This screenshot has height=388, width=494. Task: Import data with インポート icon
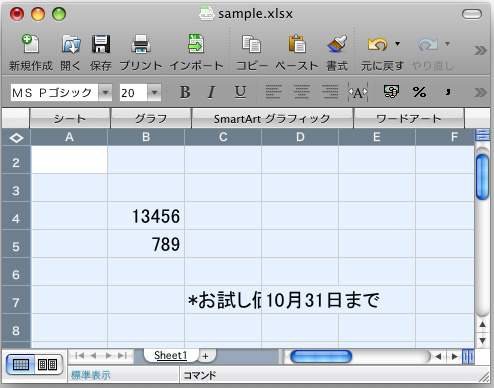pos(196,43)
